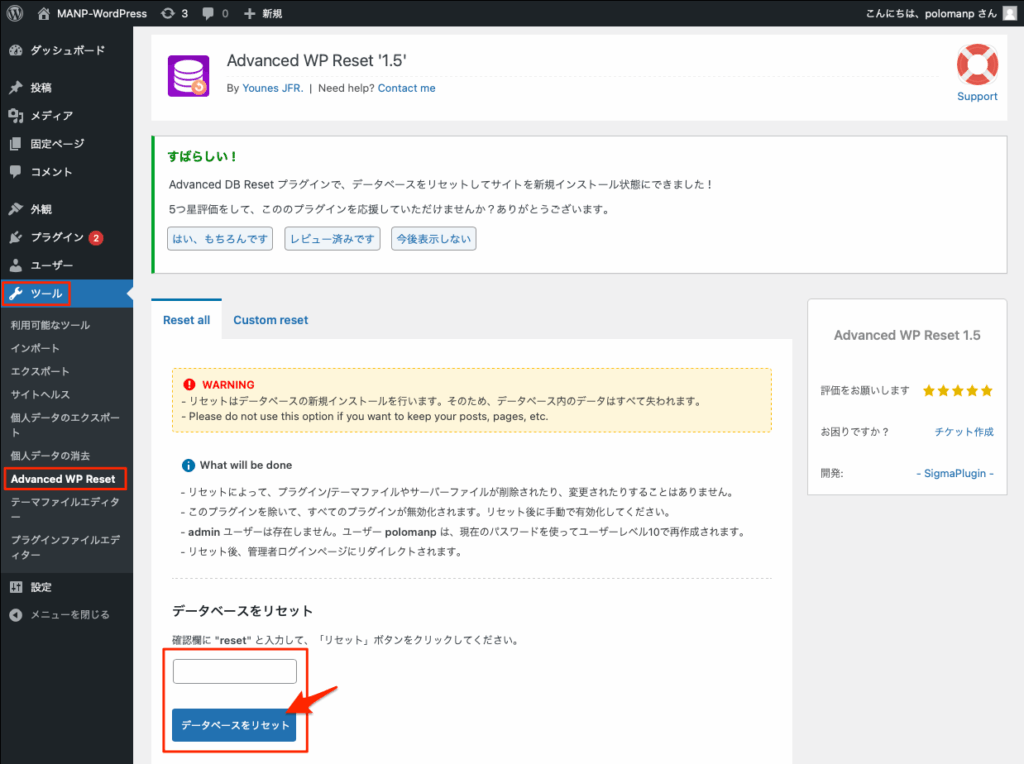Click 新規 in the admin bar
The width and height of the screenshot is (1024, 764).
(x=272, y=13)
